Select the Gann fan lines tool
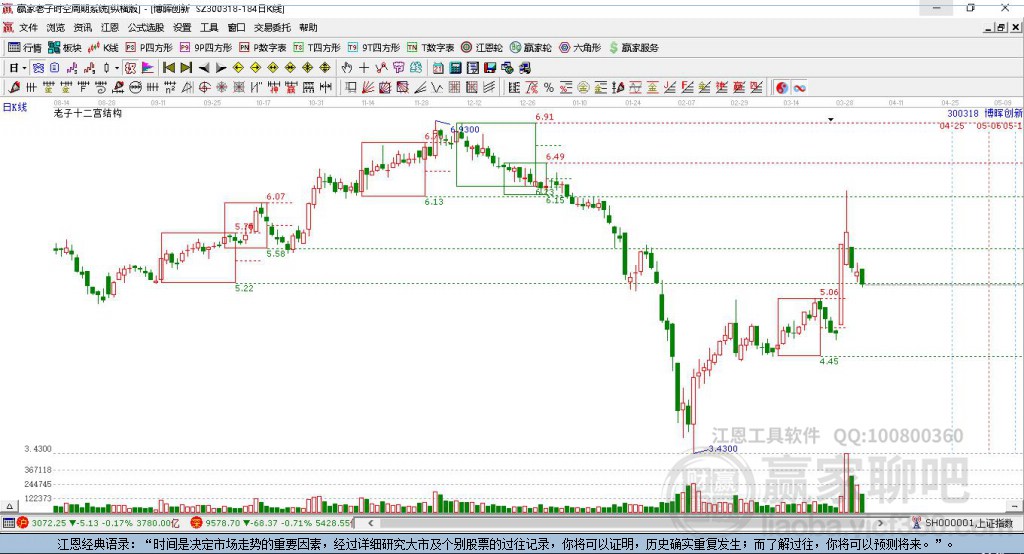Screen dimensions: 1024x554 (368, 88)
